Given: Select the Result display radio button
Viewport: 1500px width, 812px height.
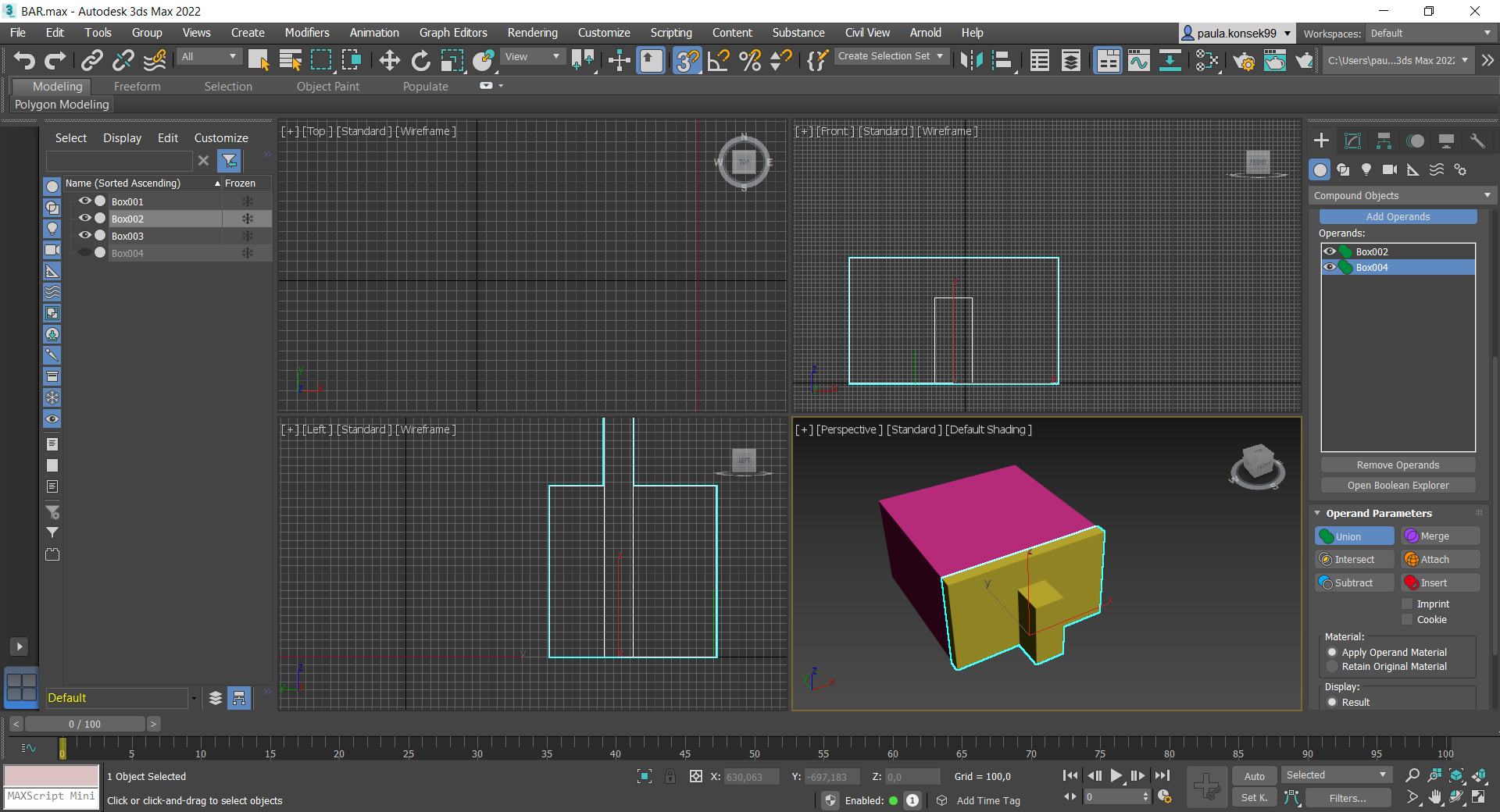Looking at the screenshot, I should 1332,703.
